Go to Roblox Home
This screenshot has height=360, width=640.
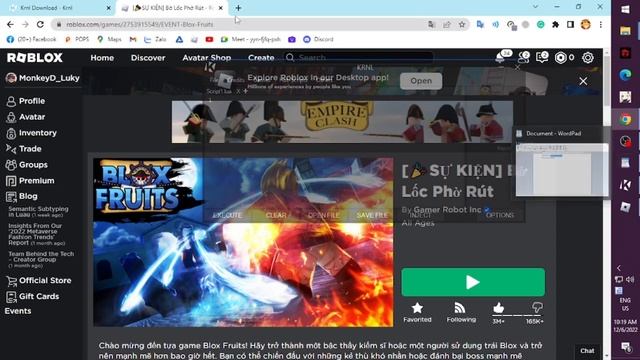click(x=102, y=58)
